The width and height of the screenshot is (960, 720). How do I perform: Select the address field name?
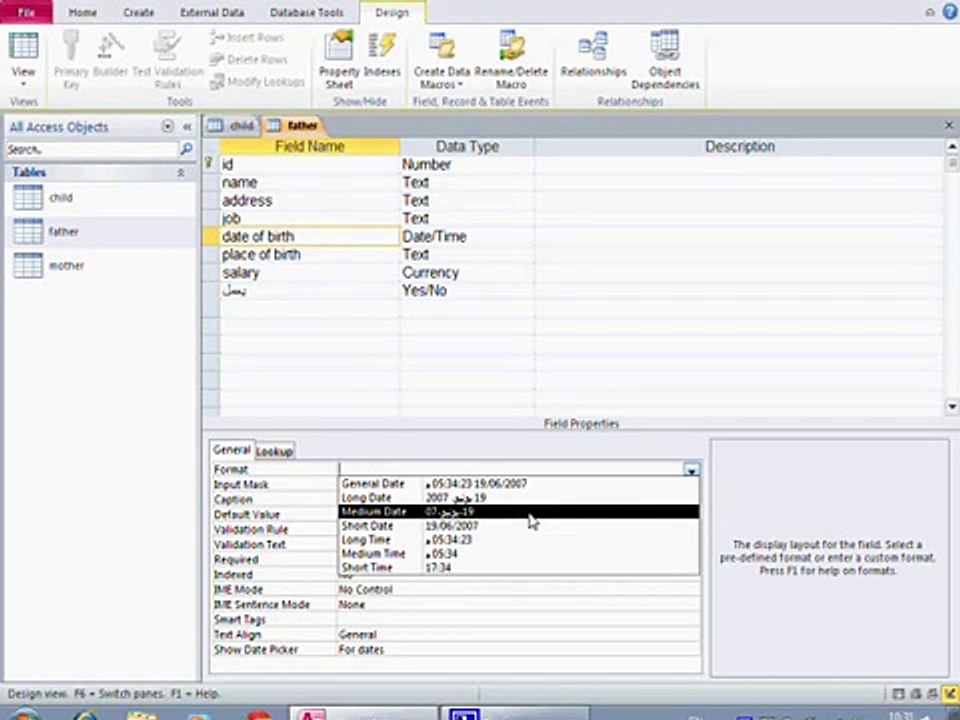click(310, 201)
